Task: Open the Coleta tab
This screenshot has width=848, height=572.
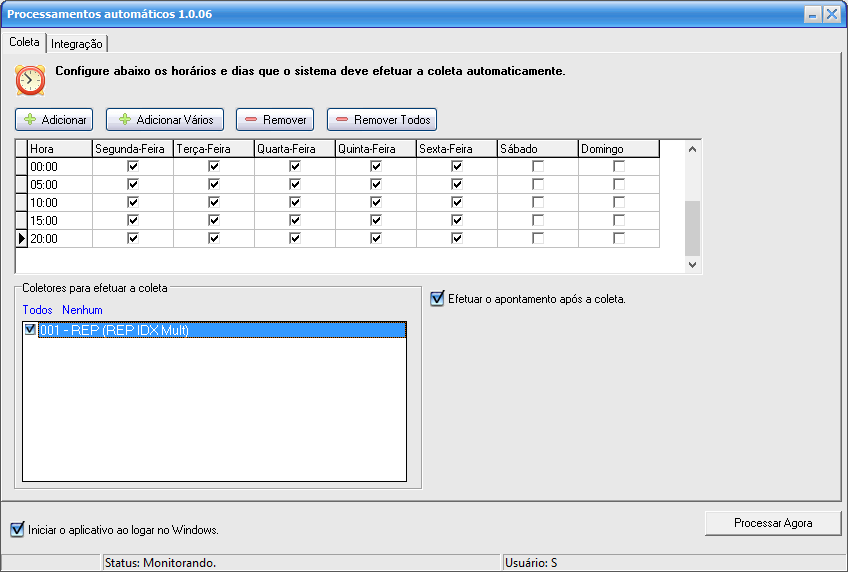Action: [24, 43]
